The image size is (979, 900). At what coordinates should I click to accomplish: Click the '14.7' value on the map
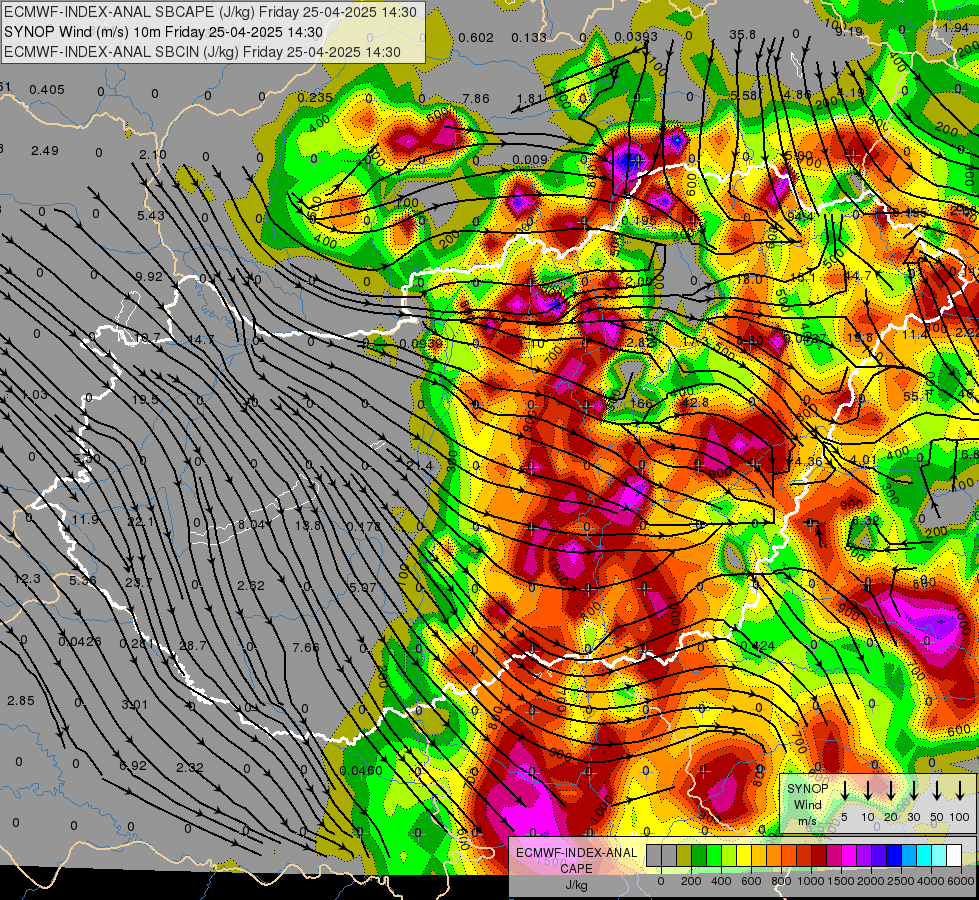pyautogui.click(x=201, y=340)
